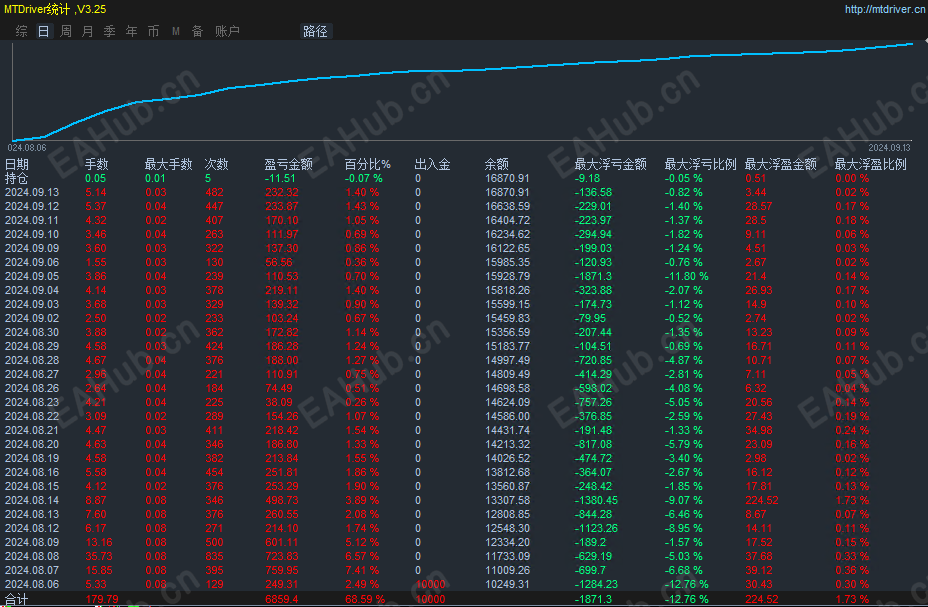Select the 持仓 open positions row
The height and width of the screenshot is (607, 928).
point(464,178)
